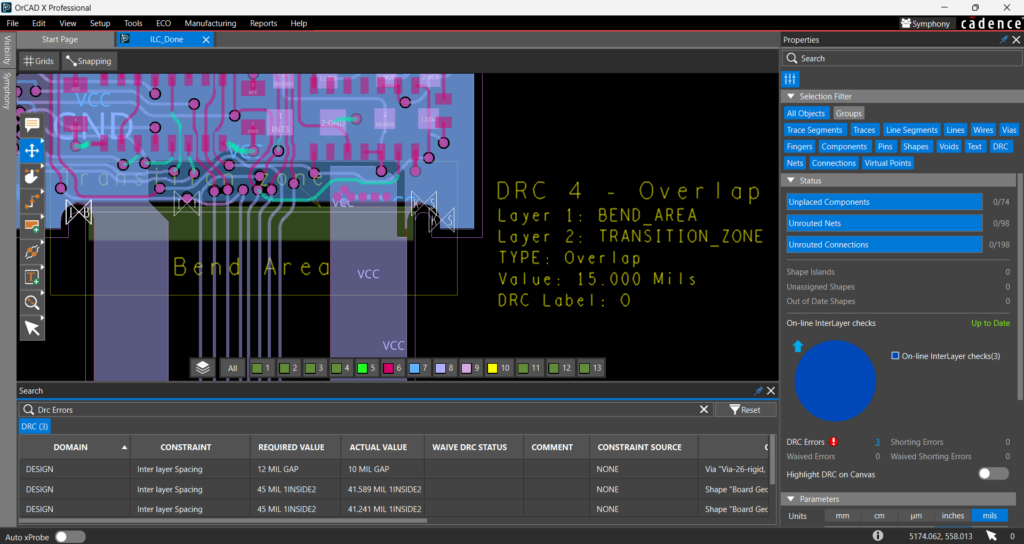
Task: Click the Unrouted Connections status bar
Action: (x=884, y=245)
